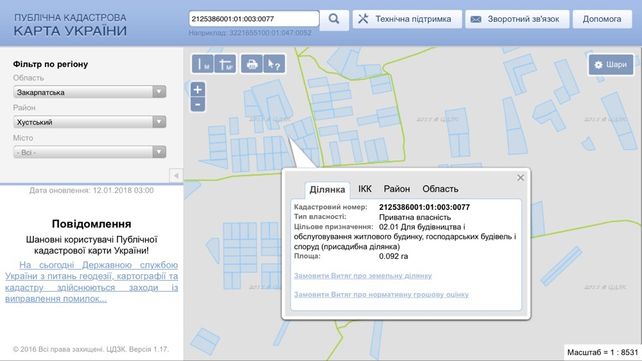The image size is (642, 361).
Task: Expand the Область dropdown Закарпатська
Action: pos(89,92)
